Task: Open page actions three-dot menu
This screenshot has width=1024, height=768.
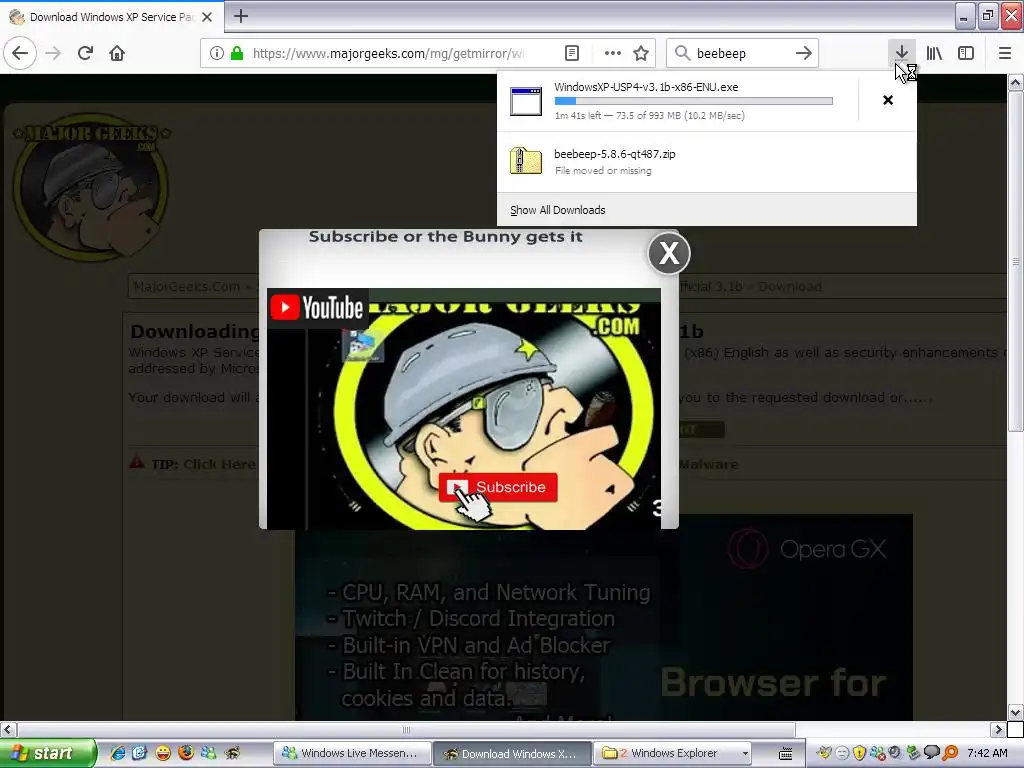Action: click(613, 53)
